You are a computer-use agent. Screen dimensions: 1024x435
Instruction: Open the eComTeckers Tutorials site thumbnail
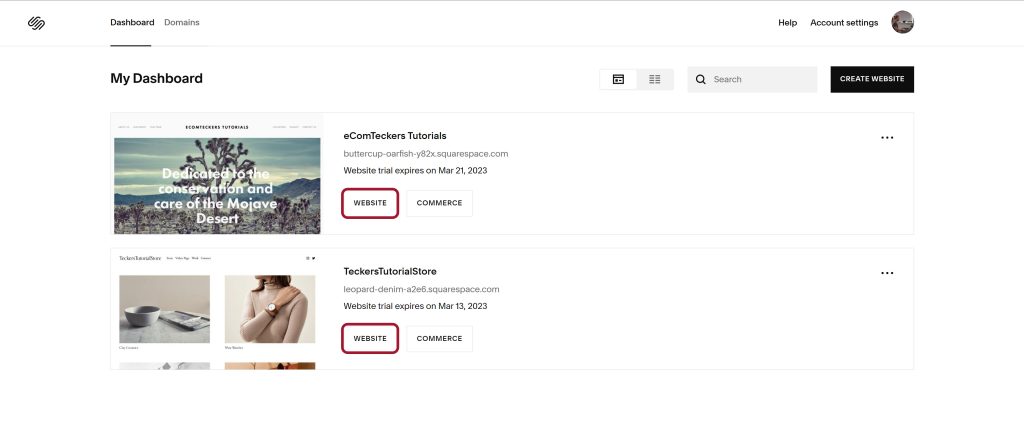pyautogui.click(x=217, y=174)
